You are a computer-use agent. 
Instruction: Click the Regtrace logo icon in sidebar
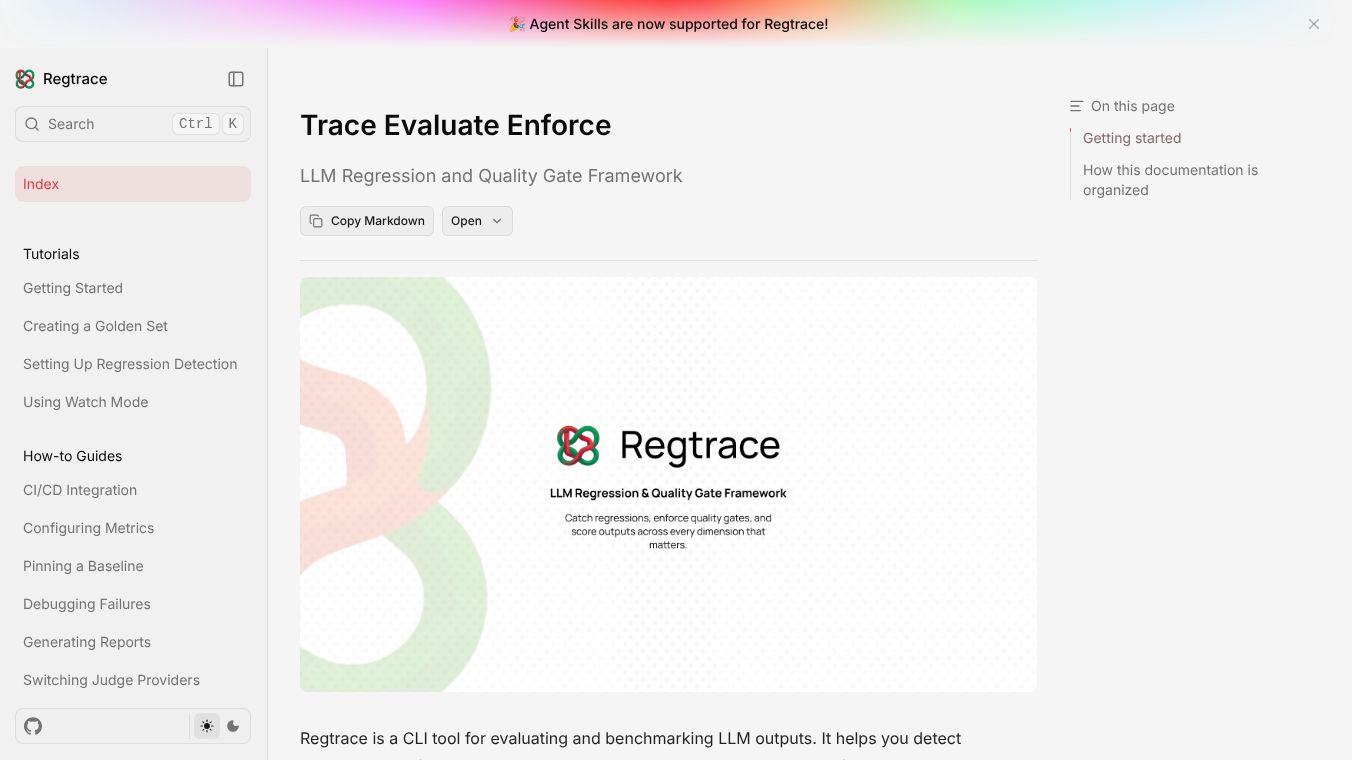tap(25, 79)
